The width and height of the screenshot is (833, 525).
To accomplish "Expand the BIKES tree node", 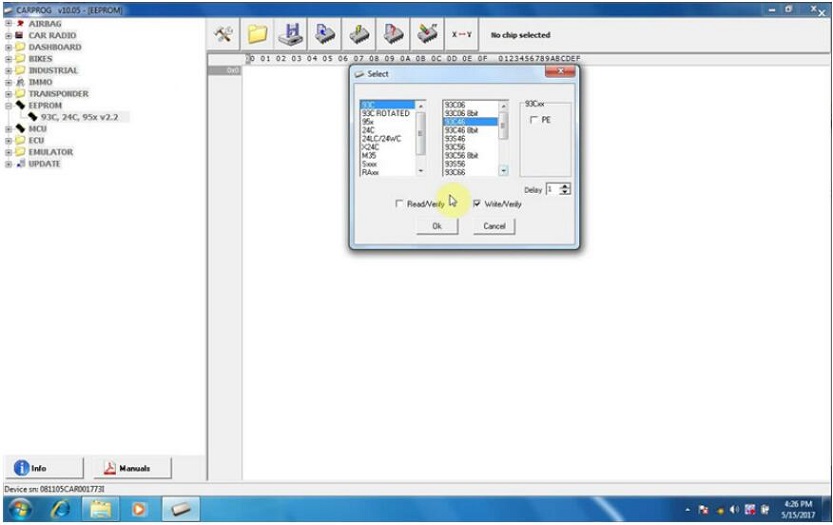I will (x=8, y=59).
